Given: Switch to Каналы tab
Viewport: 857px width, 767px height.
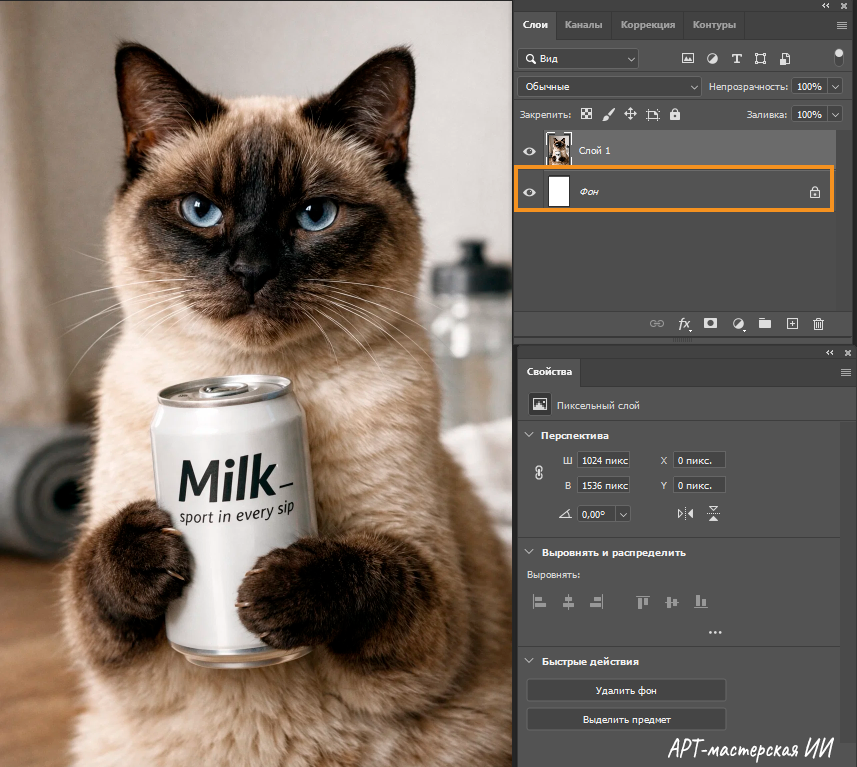Looking at the screenshot, I should pos(583,25).
